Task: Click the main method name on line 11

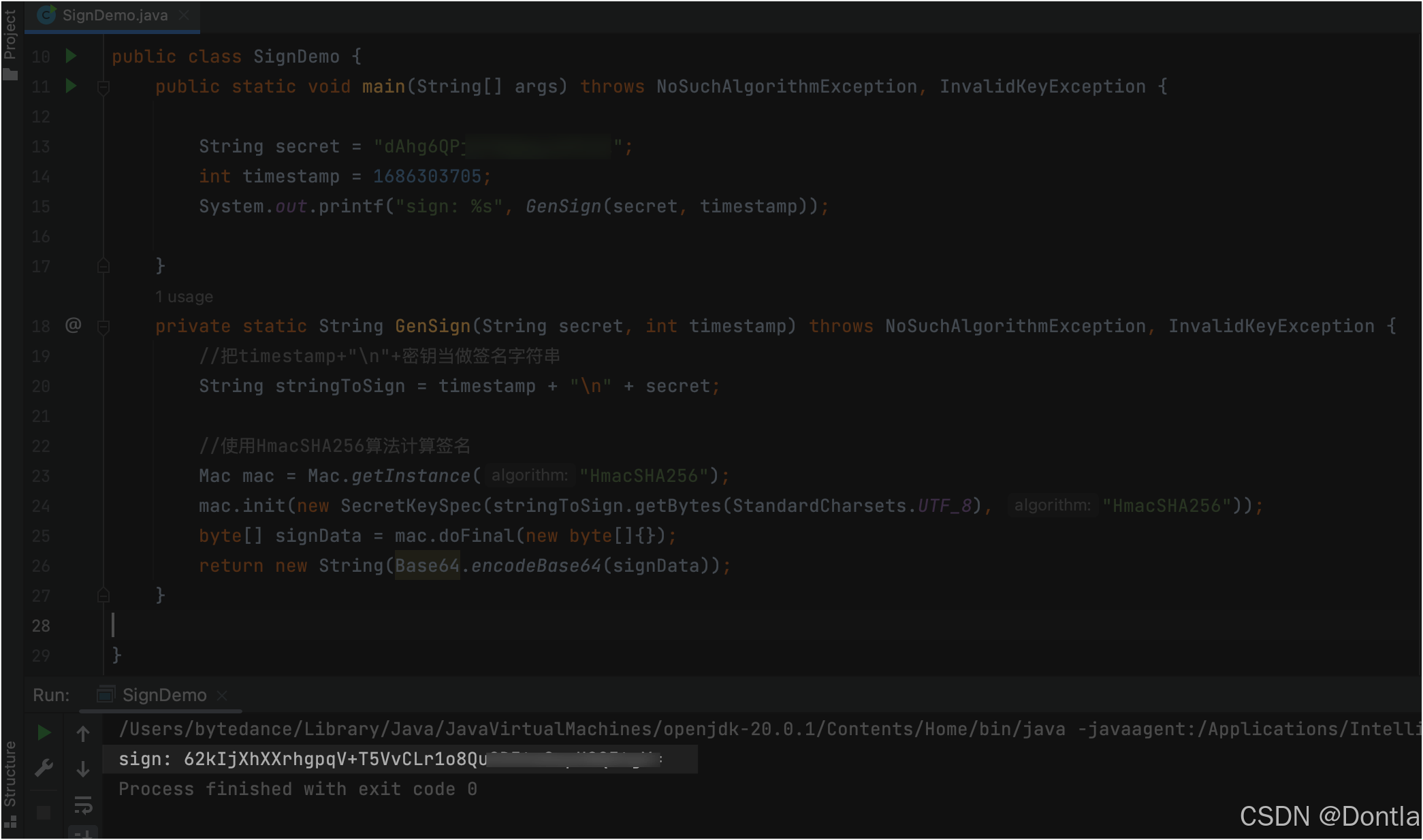Action: click(383, 86)
